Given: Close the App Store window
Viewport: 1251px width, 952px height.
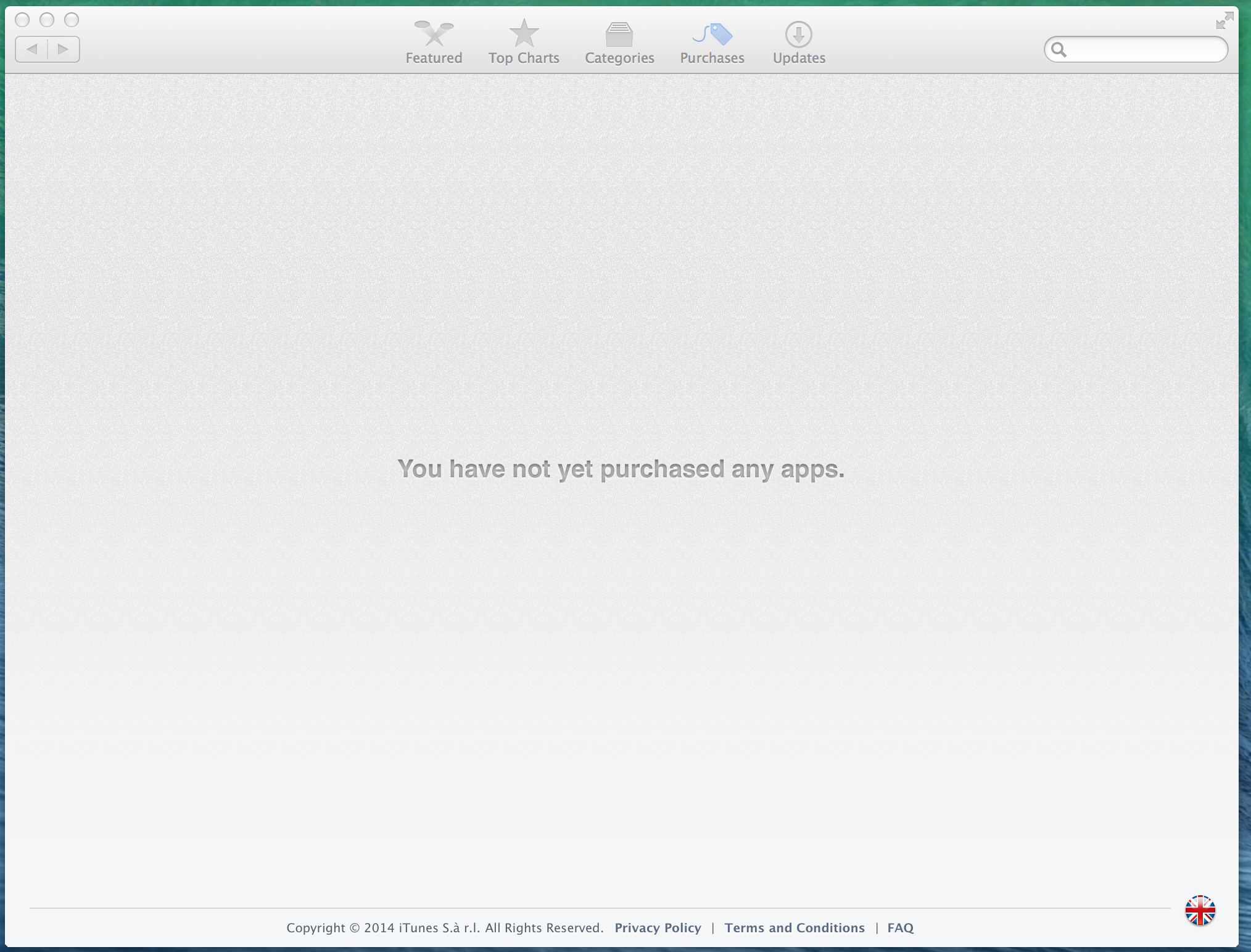Looking at the screenshot, I should click(x=22, y=20).
